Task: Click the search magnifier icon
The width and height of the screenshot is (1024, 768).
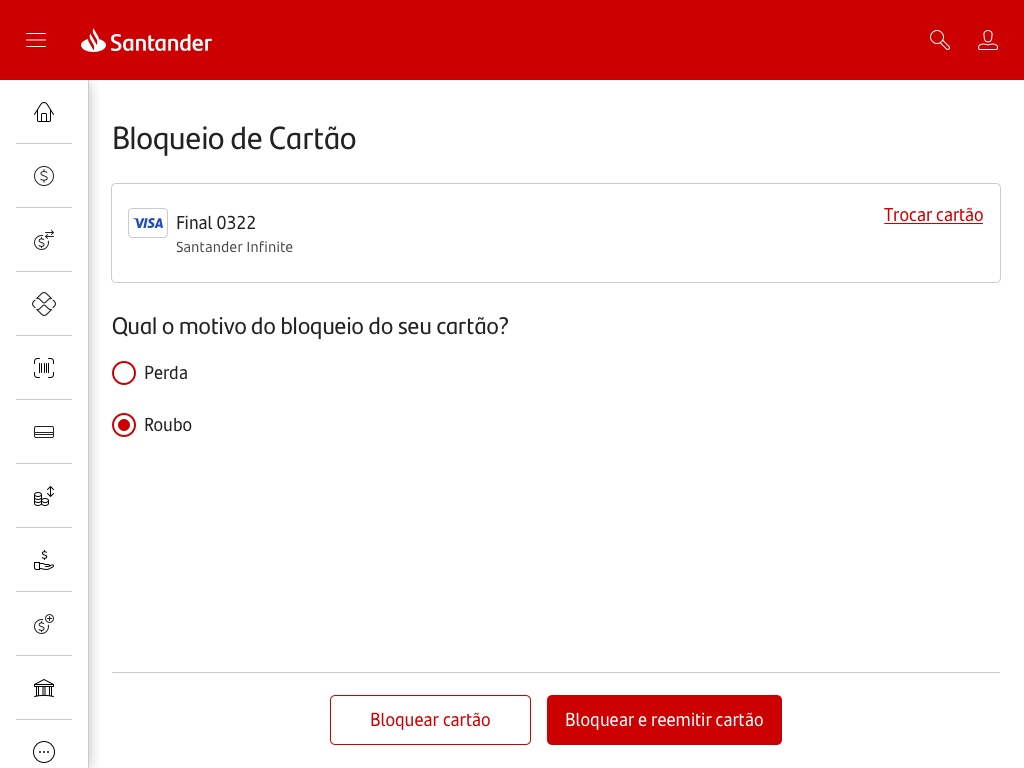Action: click(x=940, y=40)
